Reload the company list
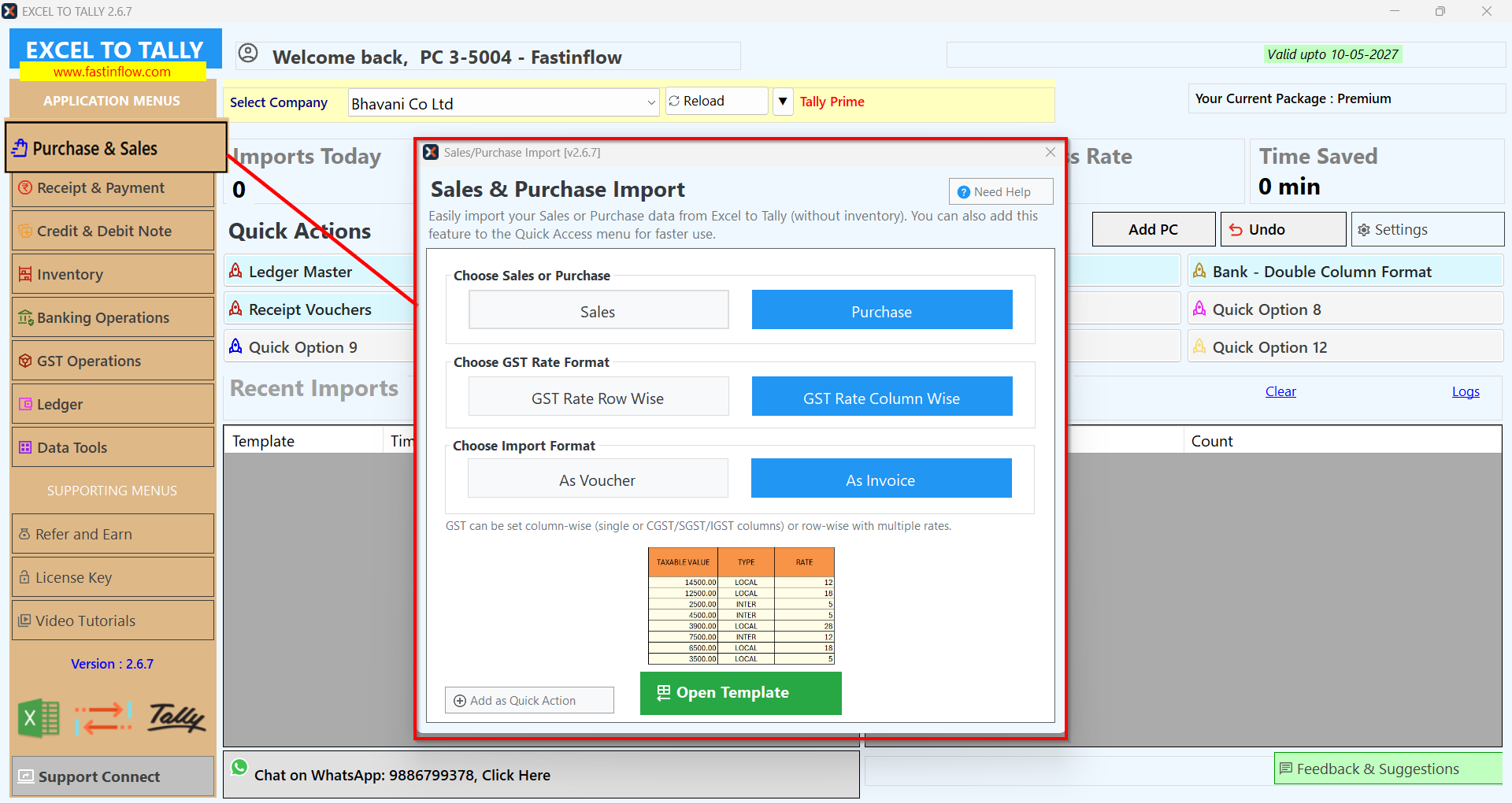Viewport: 1512px width, 804px height. [x=717, y=101]
